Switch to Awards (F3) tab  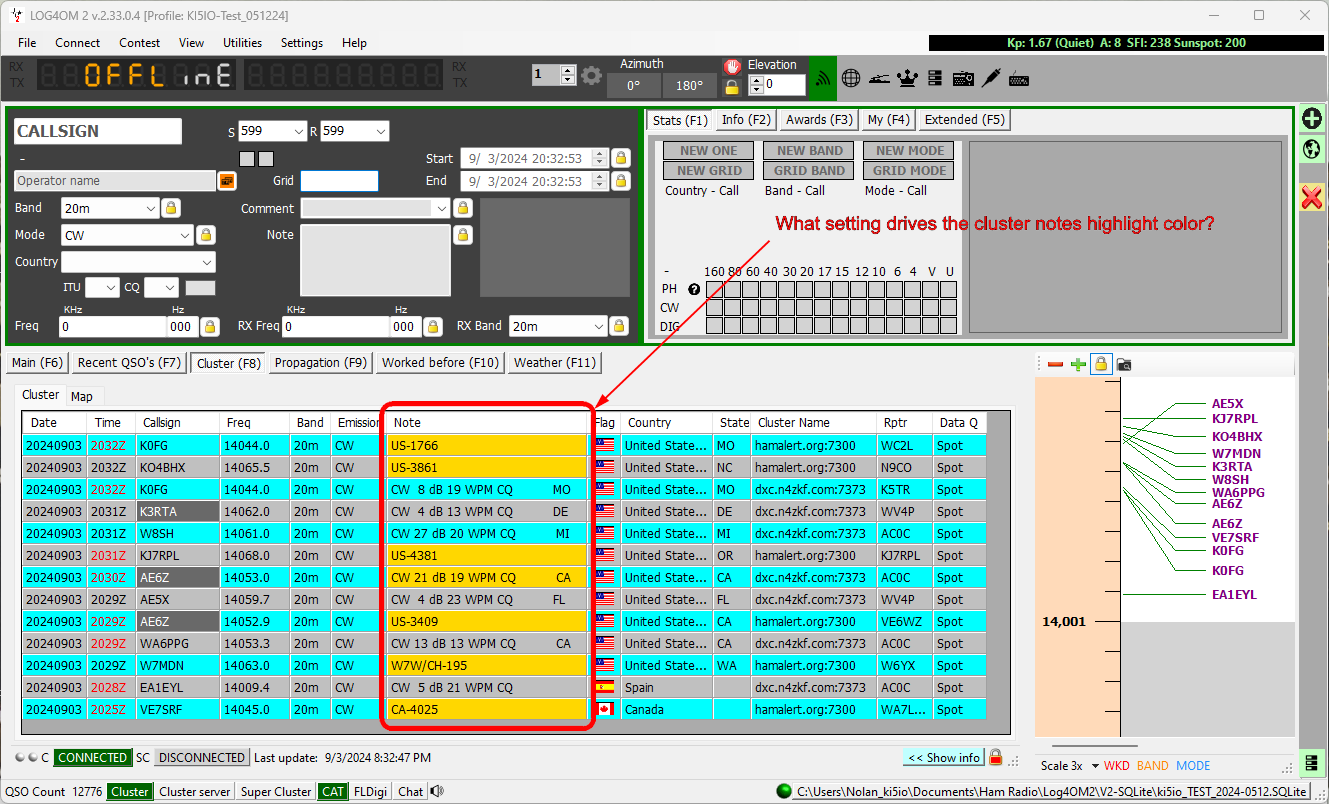(x=819, y=120)
